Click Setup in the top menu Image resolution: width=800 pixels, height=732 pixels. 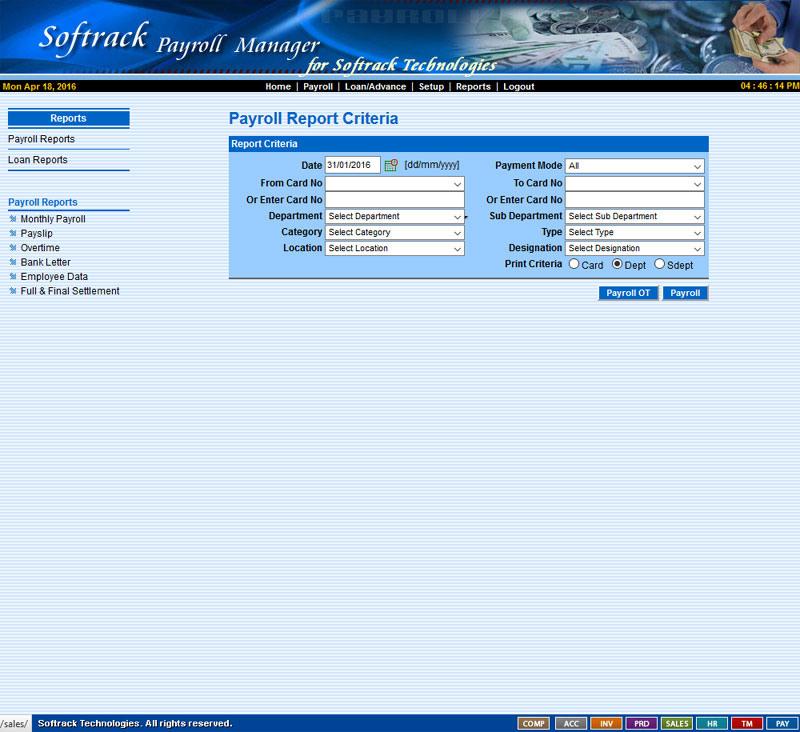coord(431,87)
